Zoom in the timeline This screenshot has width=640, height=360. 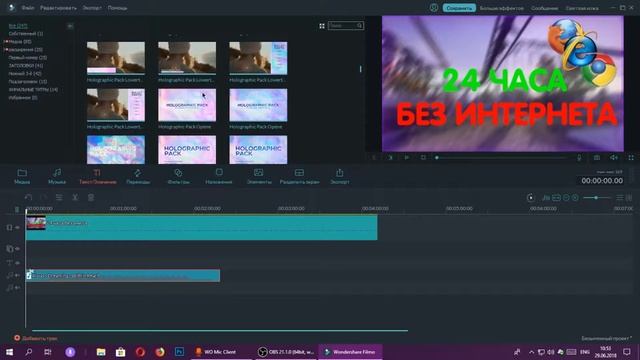point(575,198)
